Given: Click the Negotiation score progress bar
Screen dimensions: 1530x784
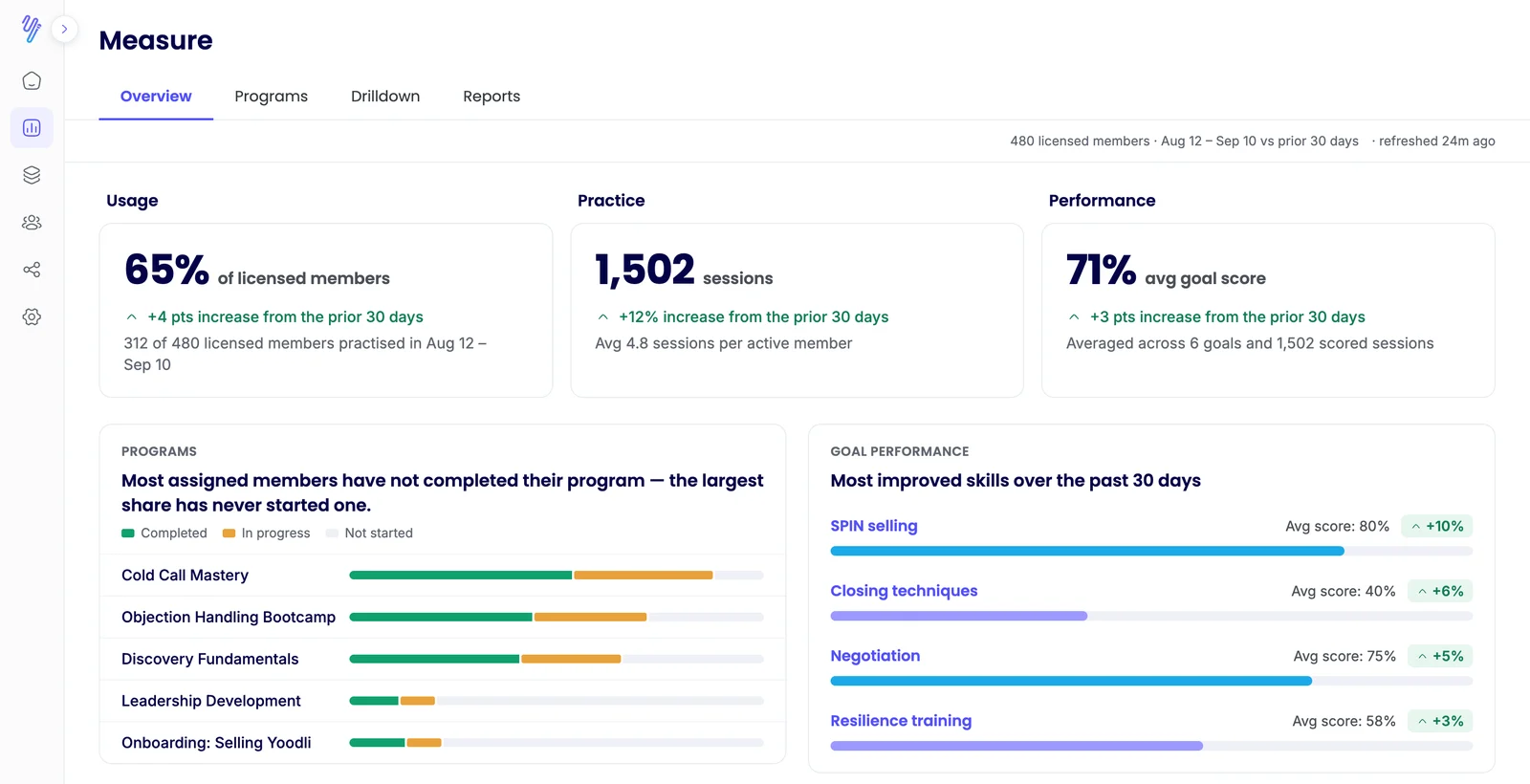Looking at the screenshot, I should coord(1151,681).
